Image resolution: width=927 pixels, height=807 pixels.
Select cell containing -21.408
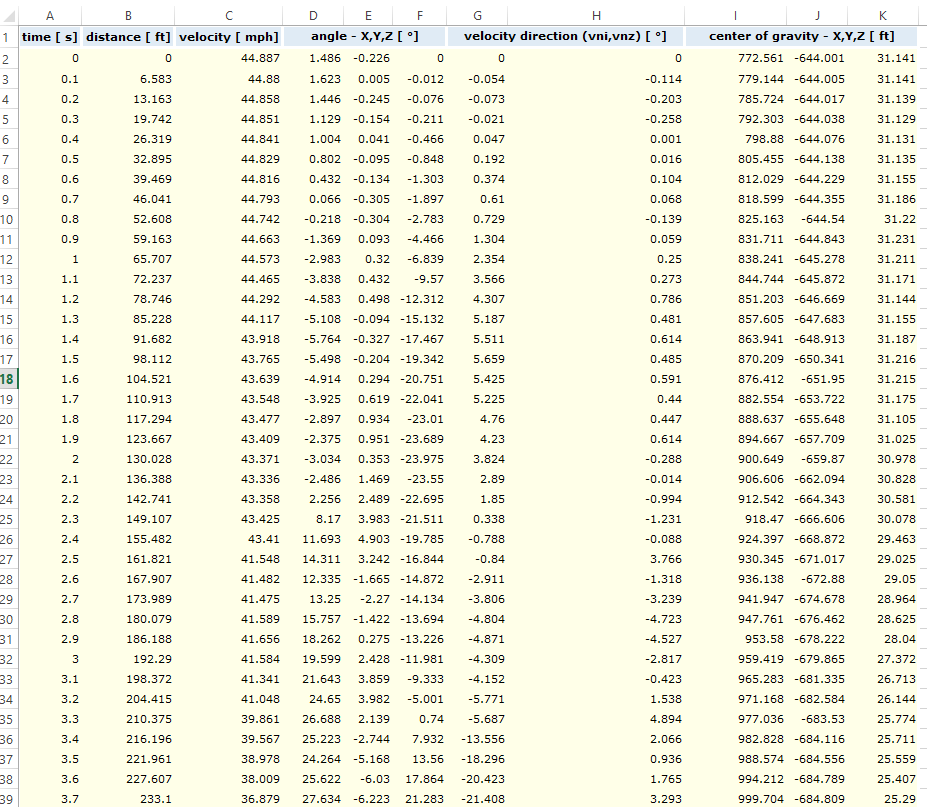(x=477, y=799)
